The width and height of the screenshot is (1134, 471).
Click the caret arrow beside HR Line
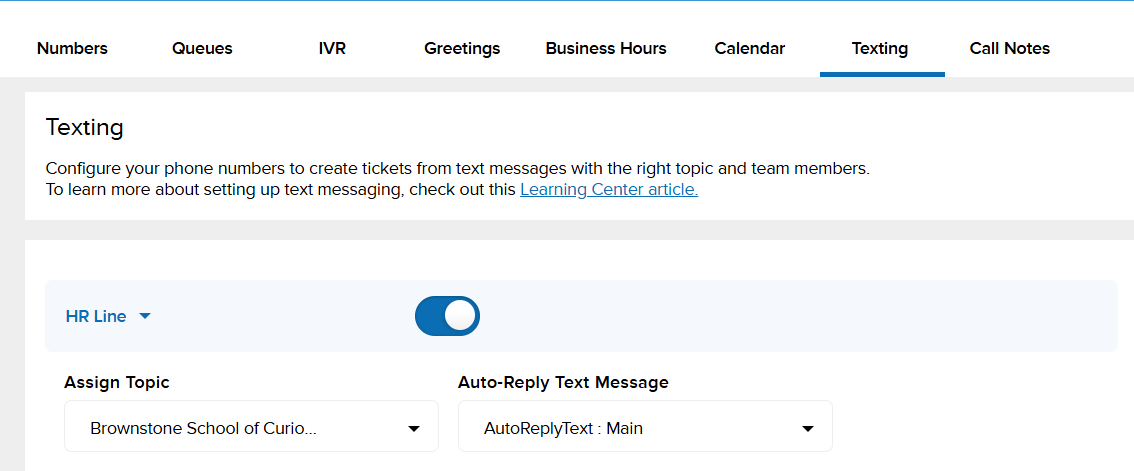tap(145, 316)
